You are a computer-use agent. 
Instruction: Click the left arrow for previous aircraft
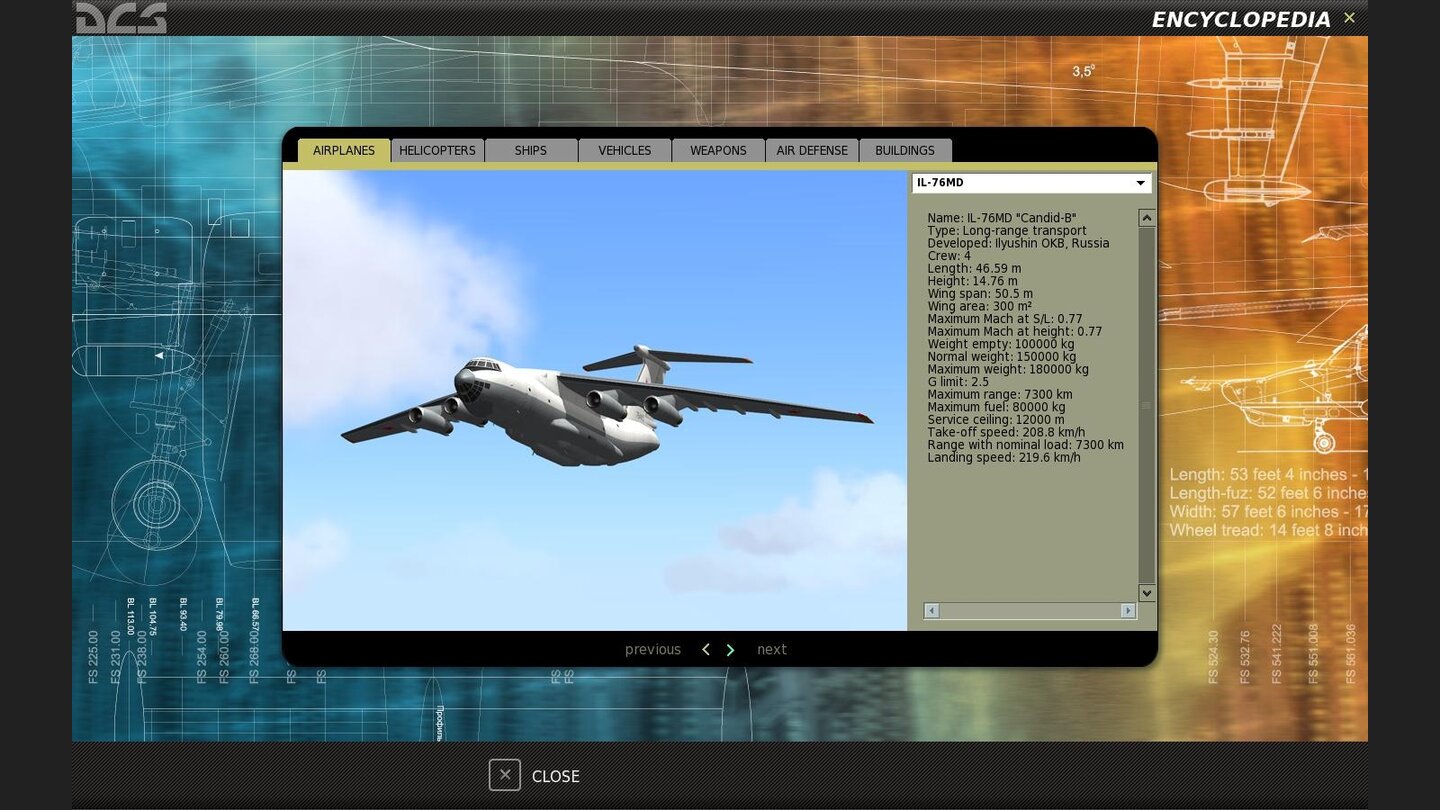(705, 650)
